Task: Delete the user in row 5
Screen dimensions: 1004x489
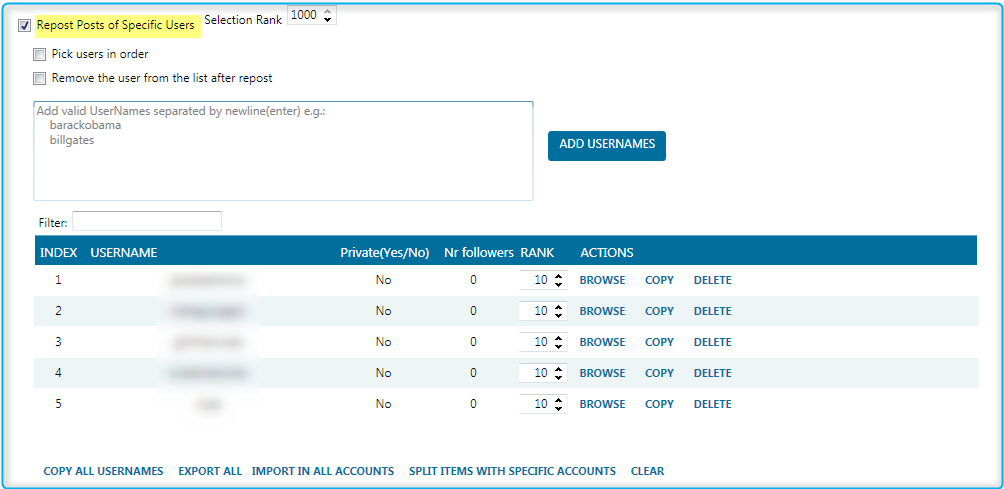Action: pos(712,404)
